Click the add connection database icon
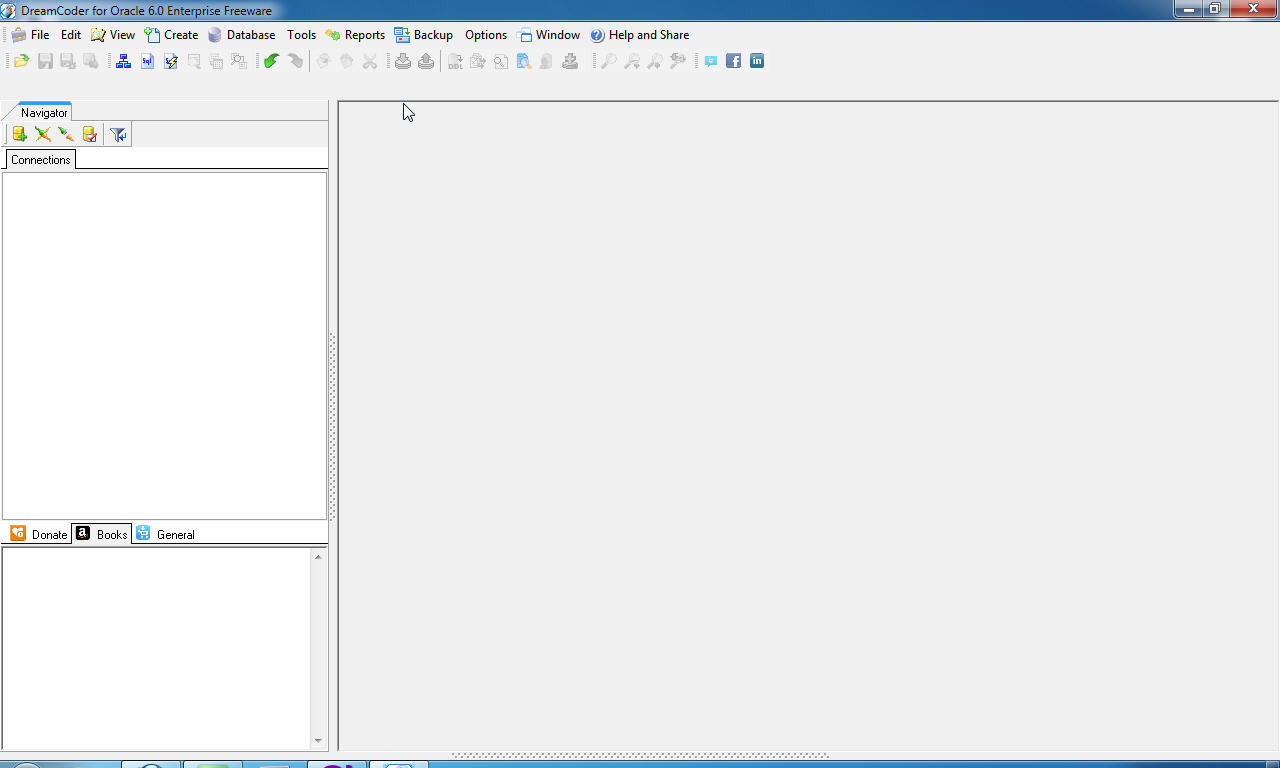 [x=19, y=134]
